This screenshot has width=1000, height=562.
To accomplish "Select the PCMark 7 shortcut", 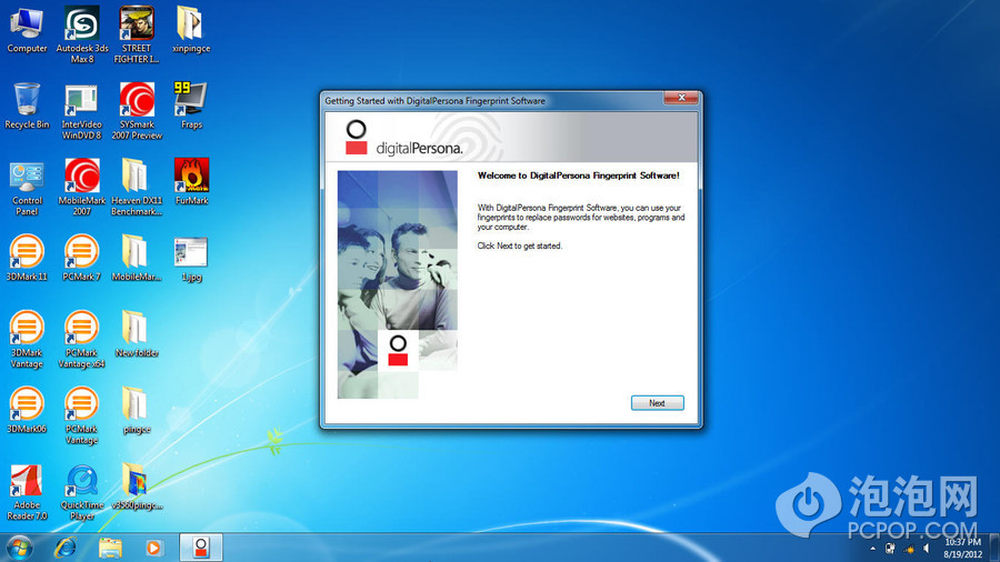I will (x=82, y=258).
